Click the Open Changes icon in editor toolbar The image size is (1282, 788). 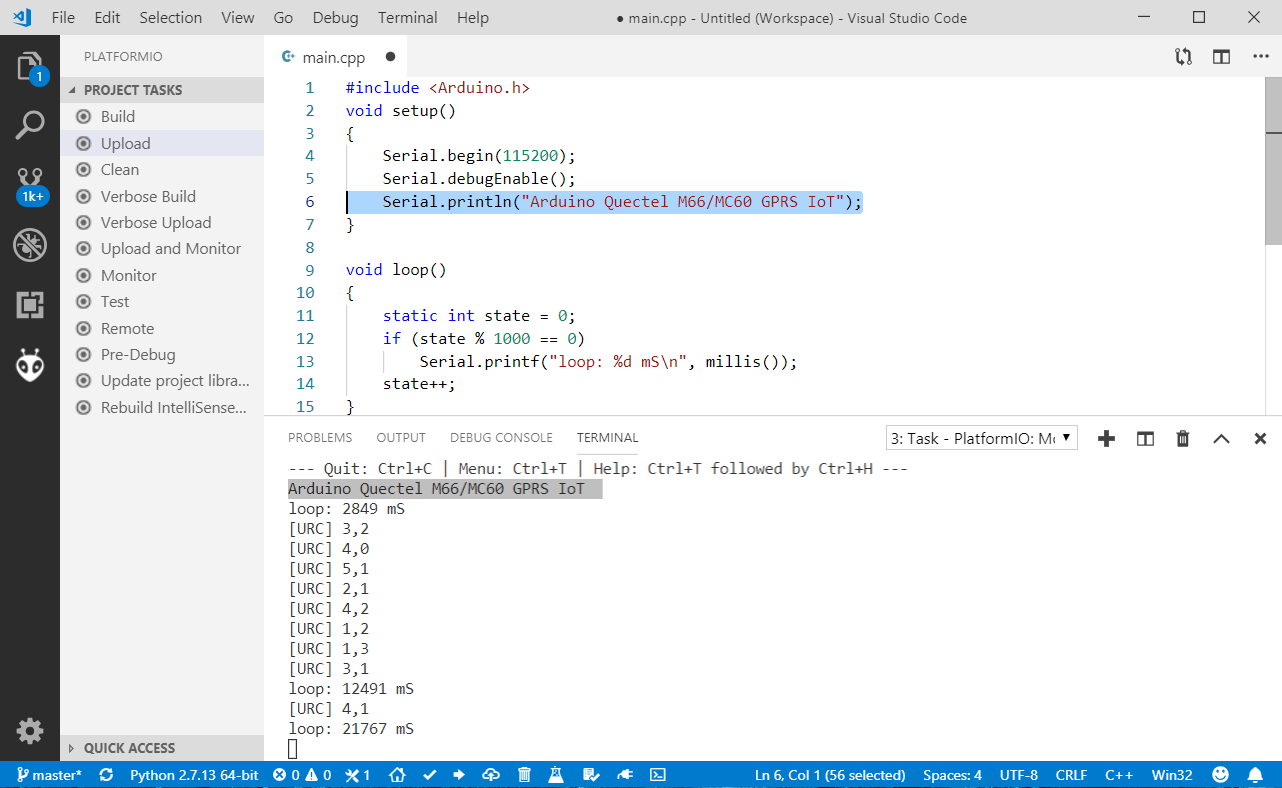click(1183, 57)
